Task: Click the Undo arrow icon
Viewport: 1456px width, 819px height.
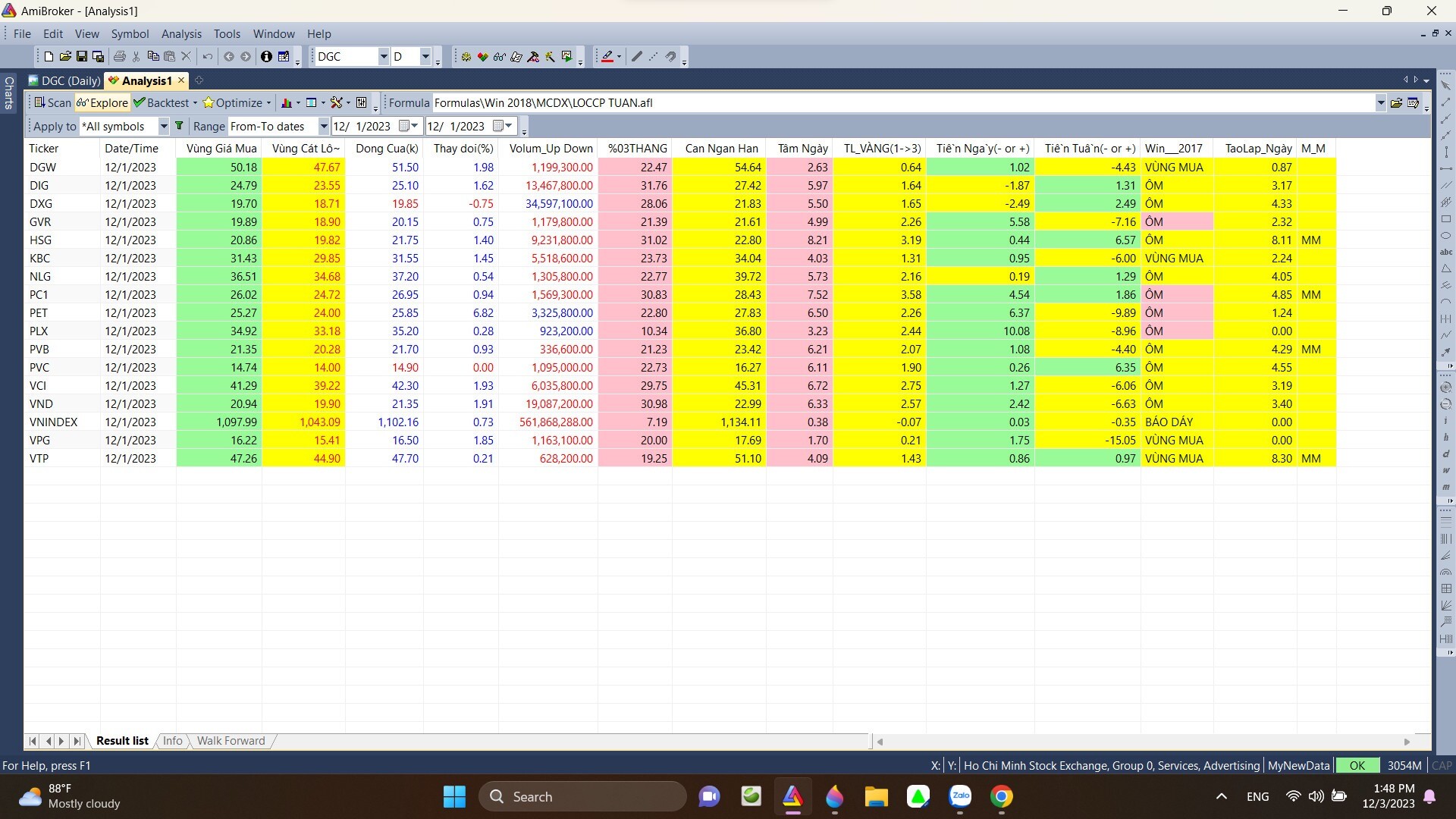Action: tap(207, 57)
